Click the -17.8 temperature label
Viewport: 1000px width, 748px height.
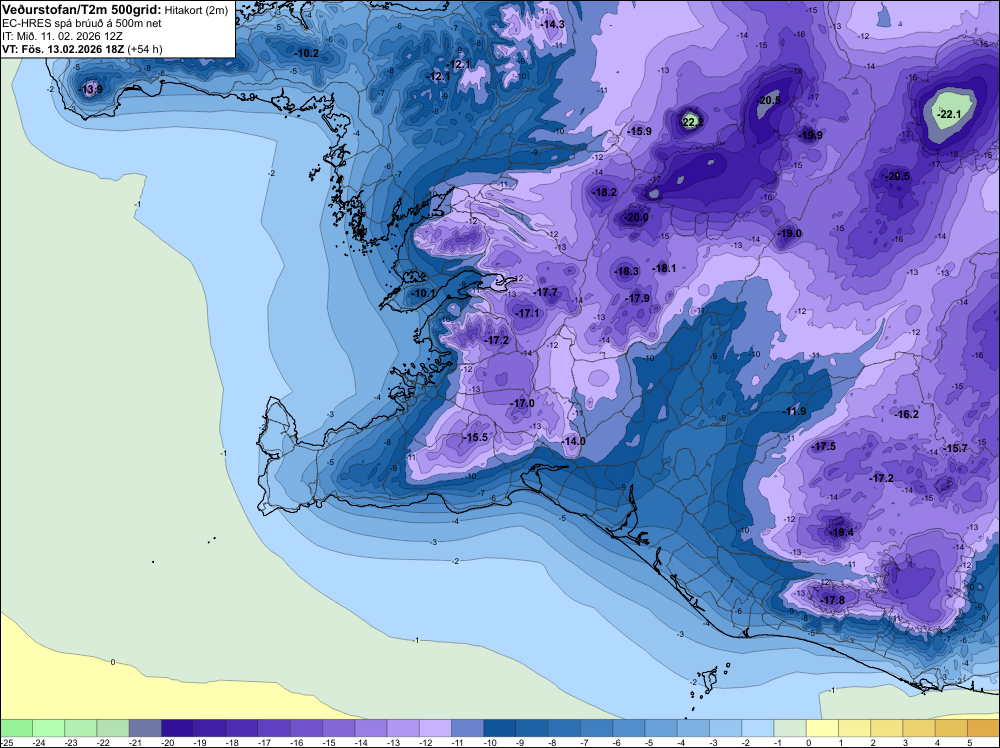(832, 600)
